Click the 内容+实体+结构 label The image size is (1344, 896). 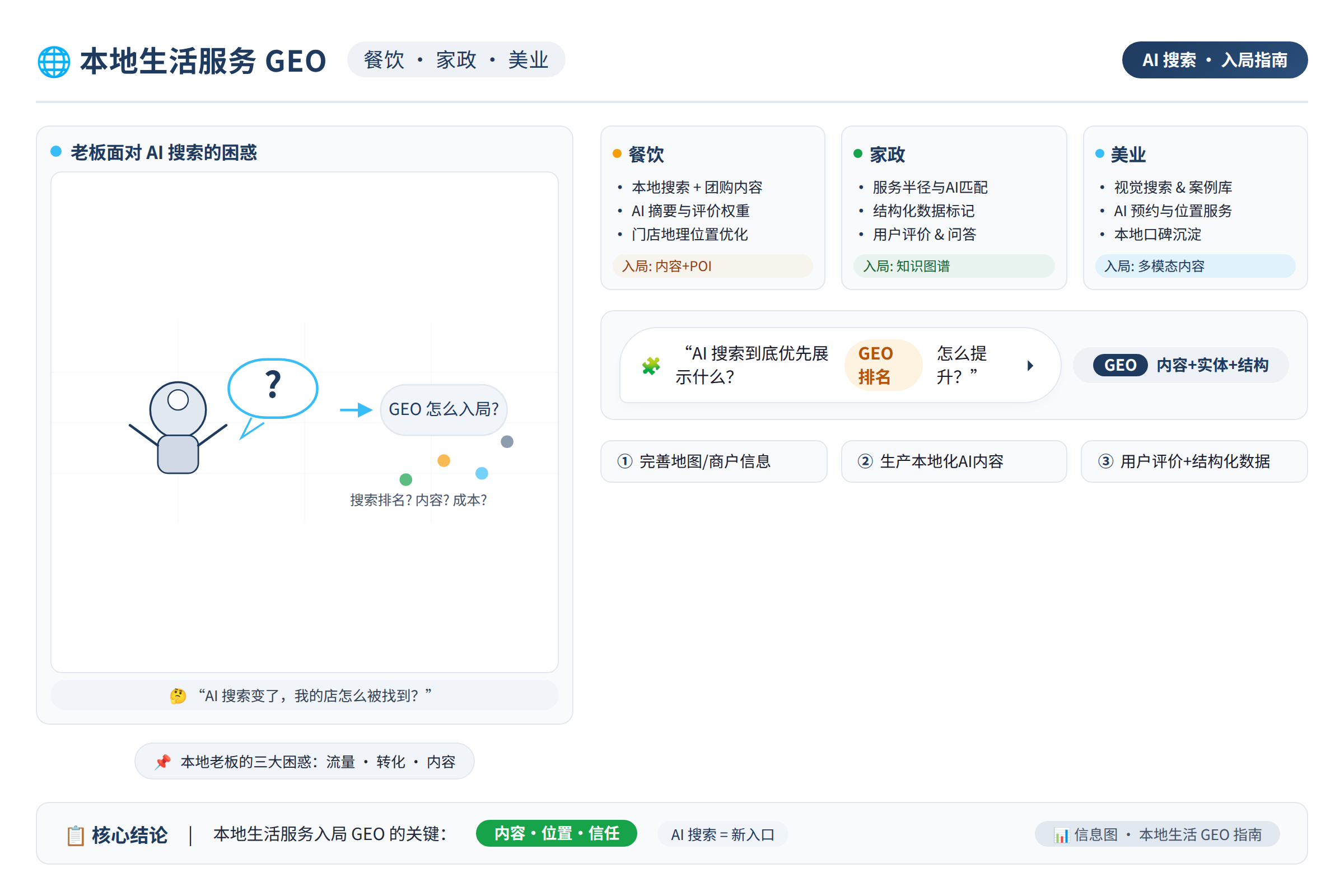click(x=1212, y=365)
